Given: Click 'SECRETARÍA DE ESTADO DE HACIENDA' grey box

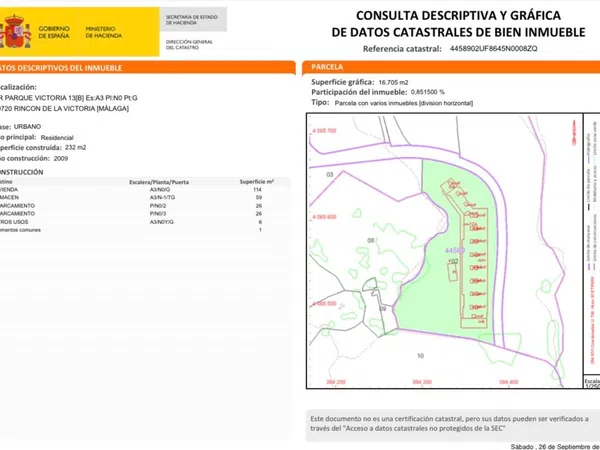Looking at the screenshot, I should (x=193, y=20).
